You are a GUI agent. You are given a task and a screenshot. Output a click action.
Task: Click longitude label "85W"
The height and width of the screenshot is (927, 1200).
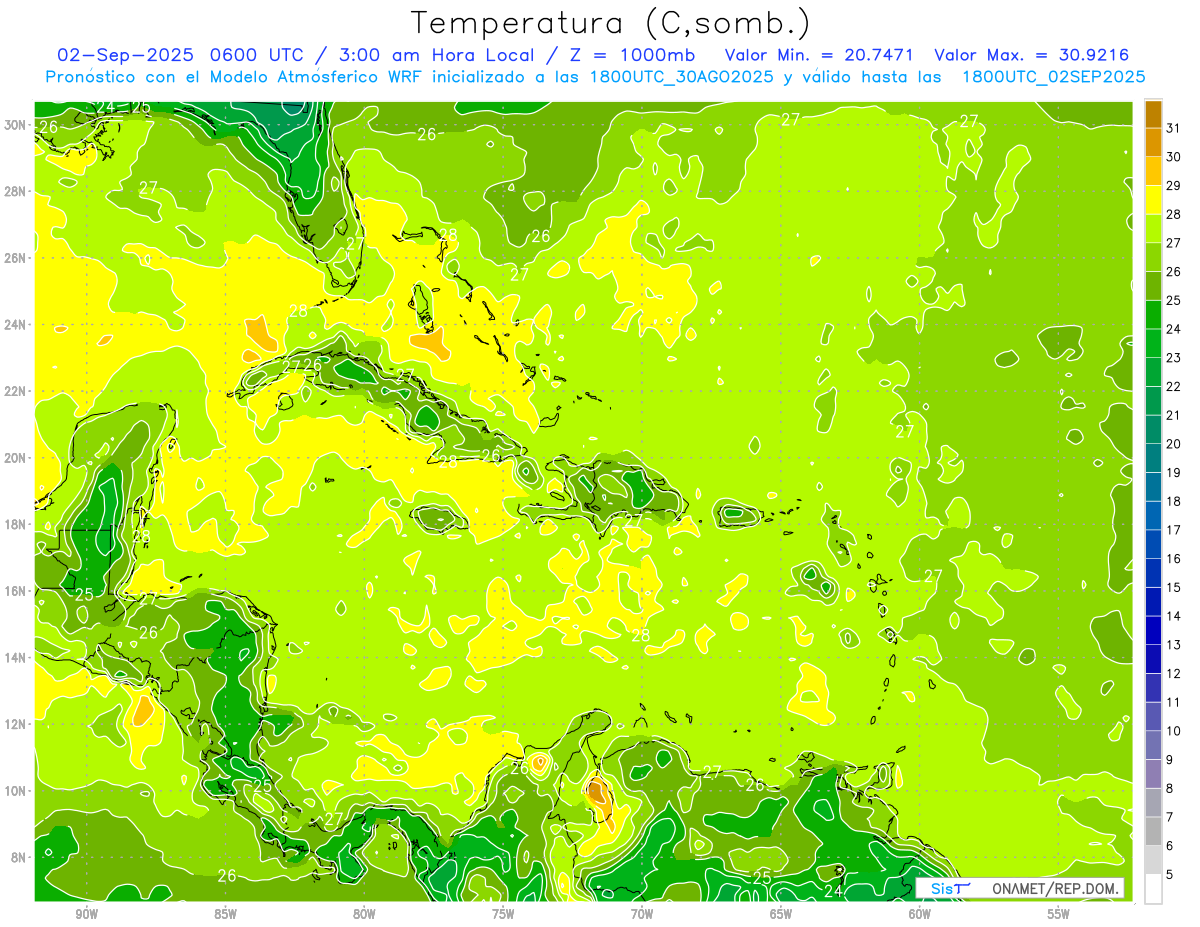coord(225,914)
